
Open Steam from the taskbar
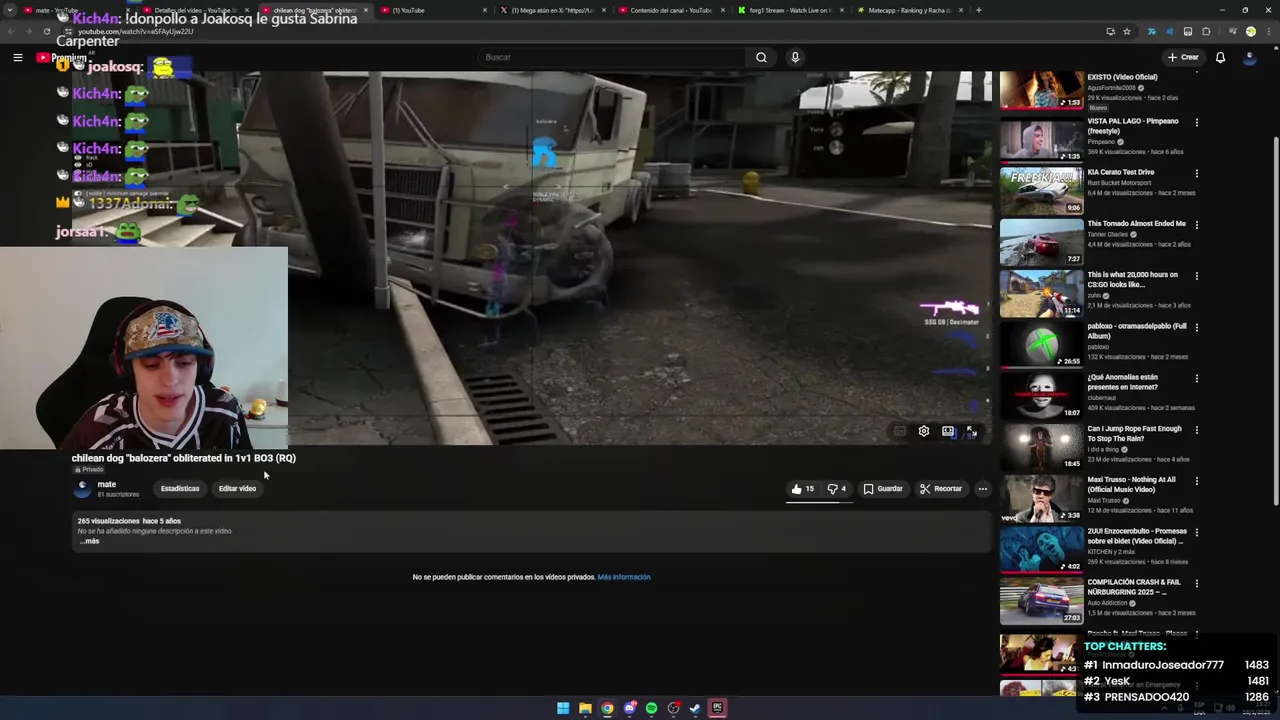click(x=695, y=708)
